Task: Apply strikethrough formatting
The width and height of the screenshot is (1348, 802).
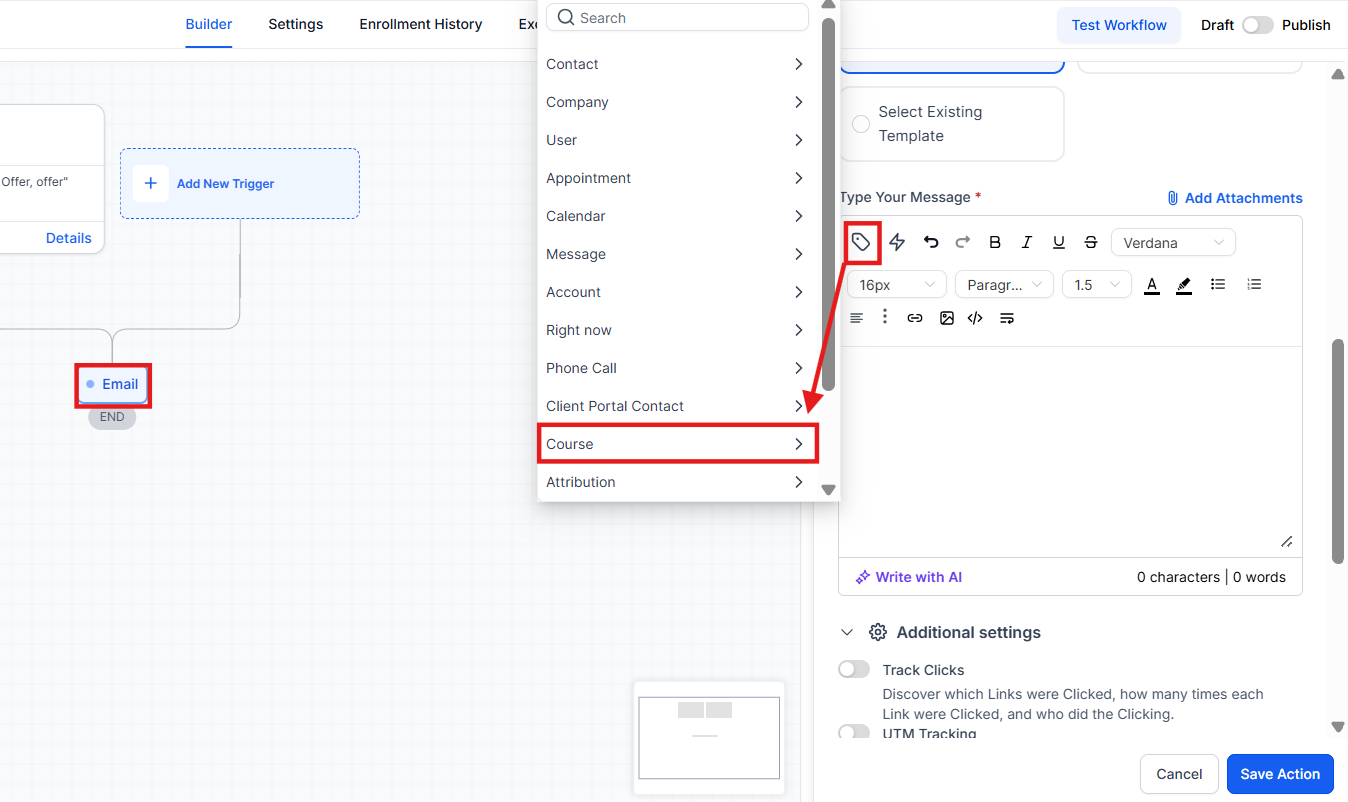Action: point(1091,242)
